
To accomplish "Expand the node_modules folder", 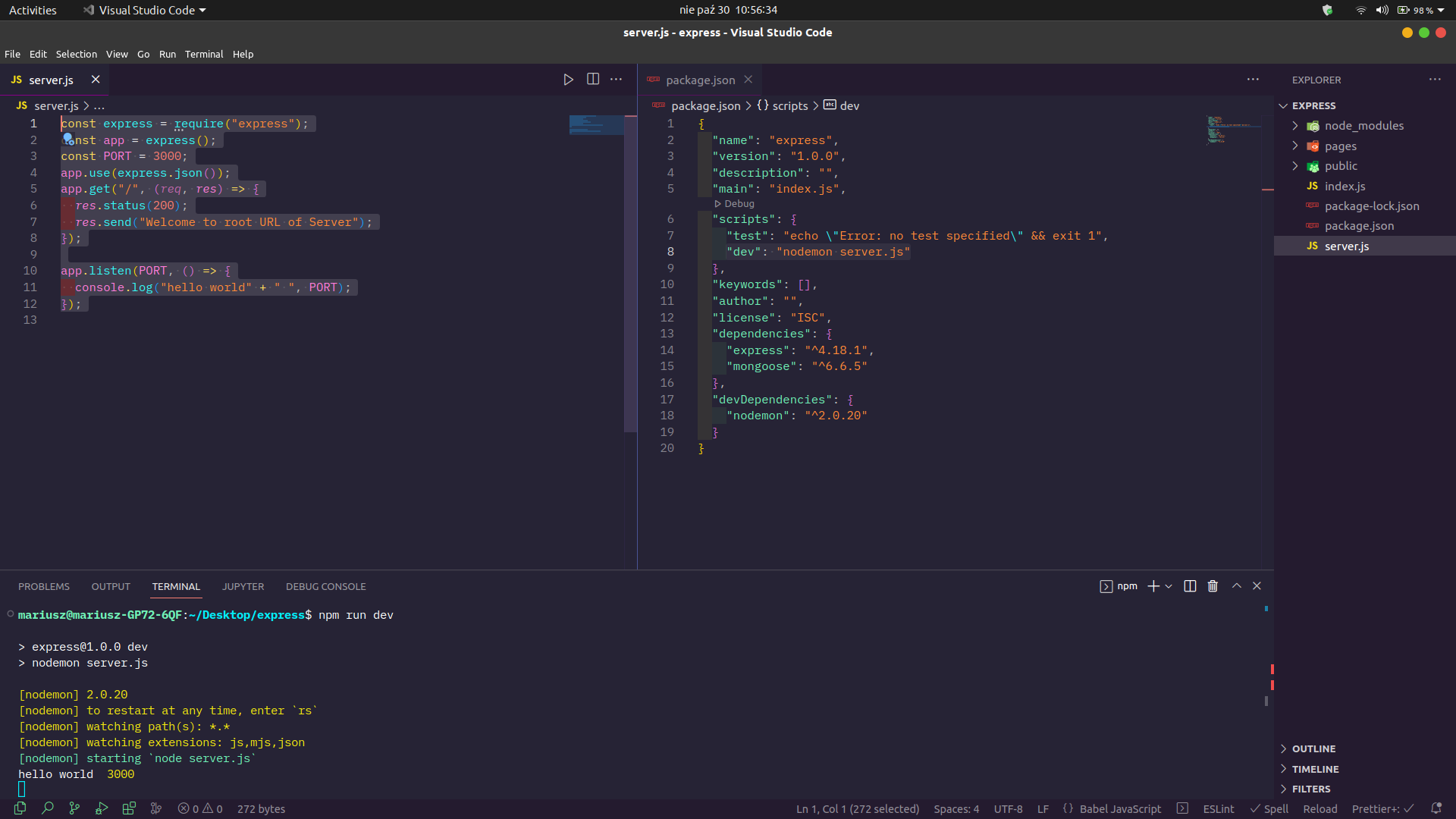I will [x=1363, y=126].
